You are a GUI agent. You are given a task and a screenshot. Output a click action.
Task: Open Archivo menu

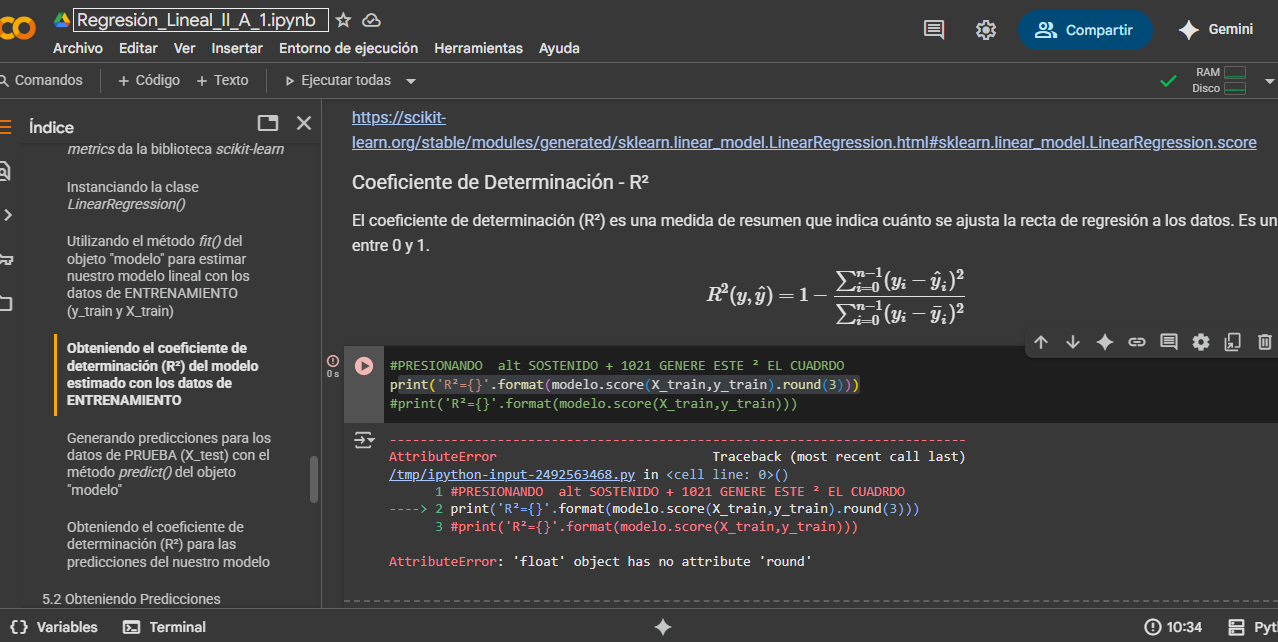pos(78,48)
